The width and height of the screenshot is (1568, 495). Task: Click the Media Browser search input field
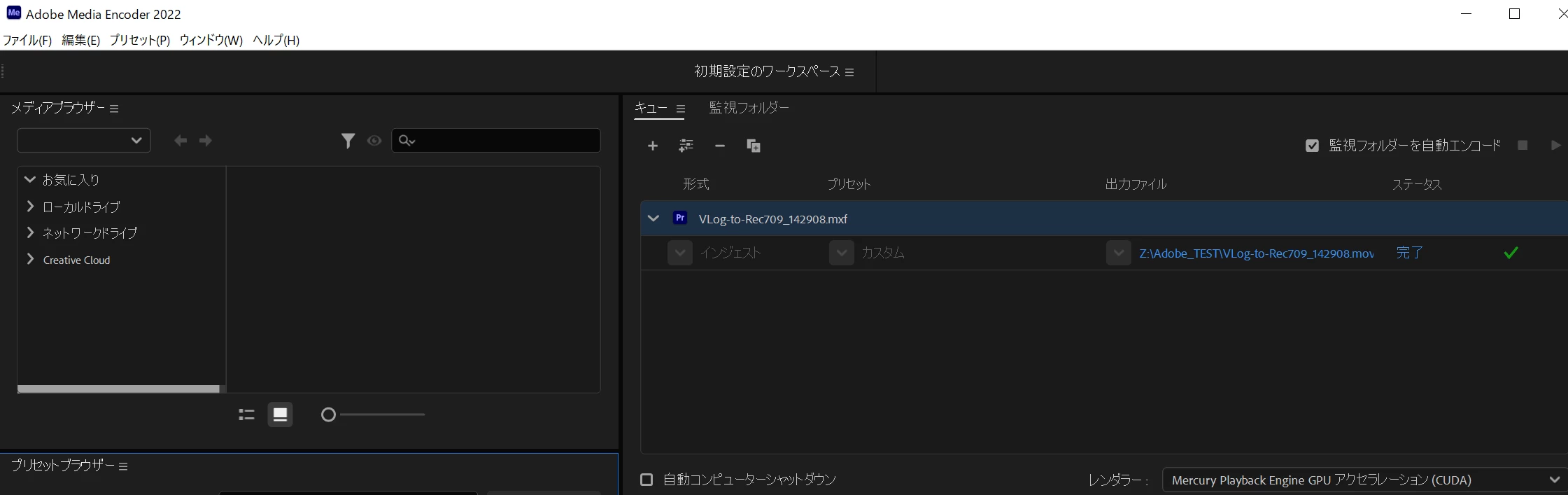click(x=496, y=140)
